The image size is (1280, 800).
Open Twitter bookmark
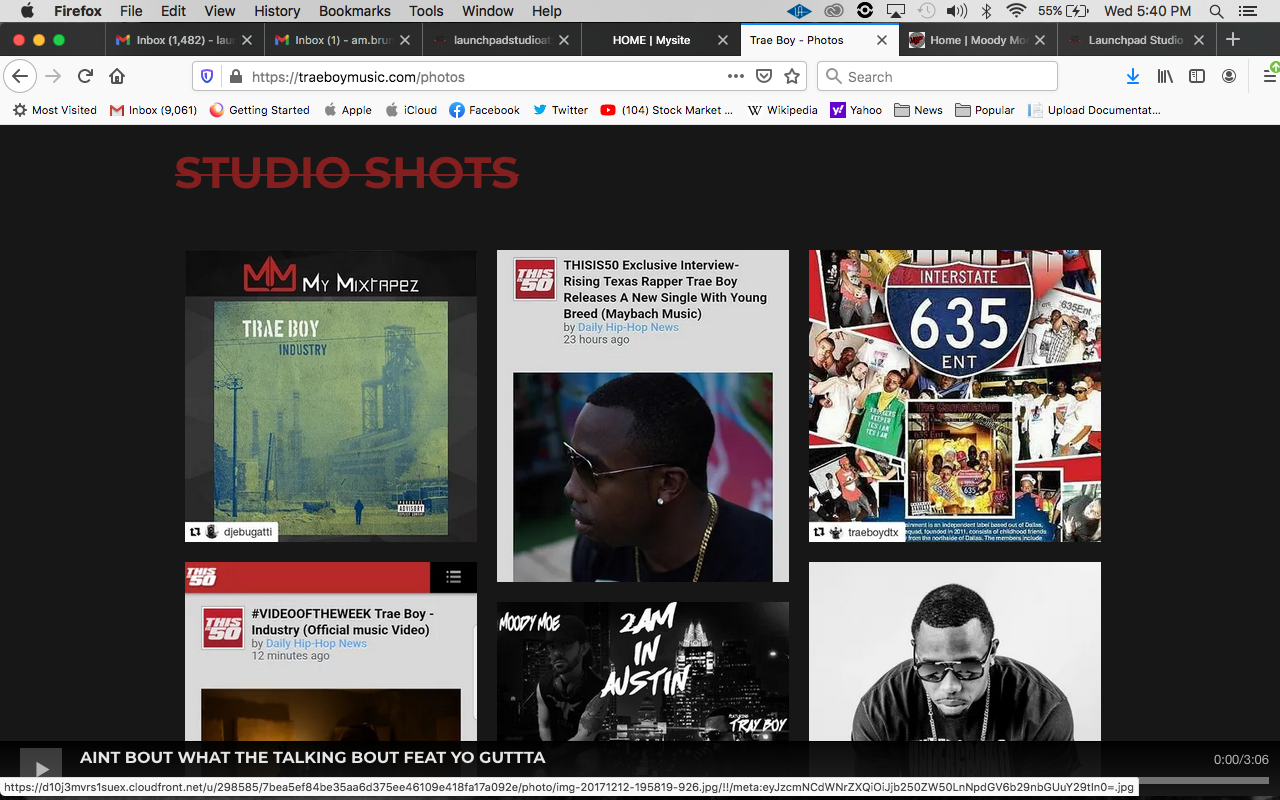(x=560, y=110)
